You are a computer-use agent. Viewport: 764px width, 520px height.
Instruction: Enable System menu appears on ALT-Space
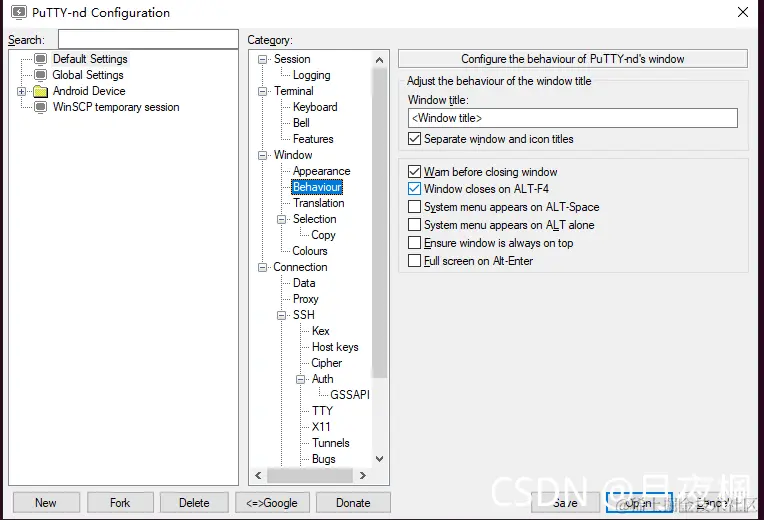[414, 207]
